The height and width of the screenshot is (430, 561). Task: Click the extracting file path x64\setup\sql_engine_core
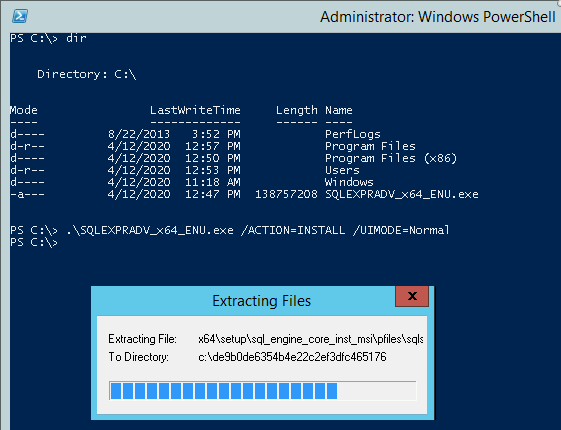point(311,339)
